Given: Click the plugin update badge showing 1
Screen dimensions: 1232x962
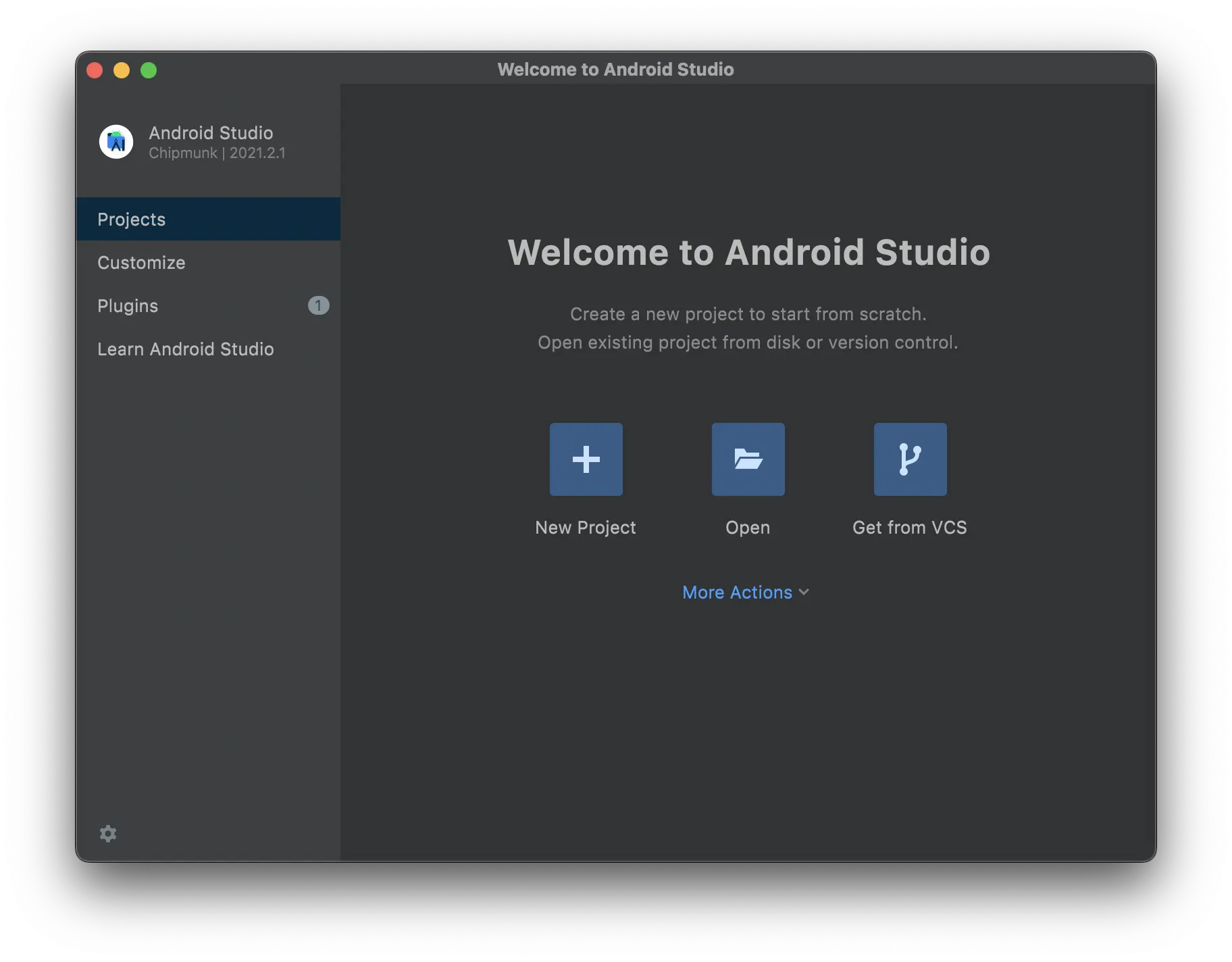Looking at the screenshot, I should pyautogui.click(x=319, y=305).
